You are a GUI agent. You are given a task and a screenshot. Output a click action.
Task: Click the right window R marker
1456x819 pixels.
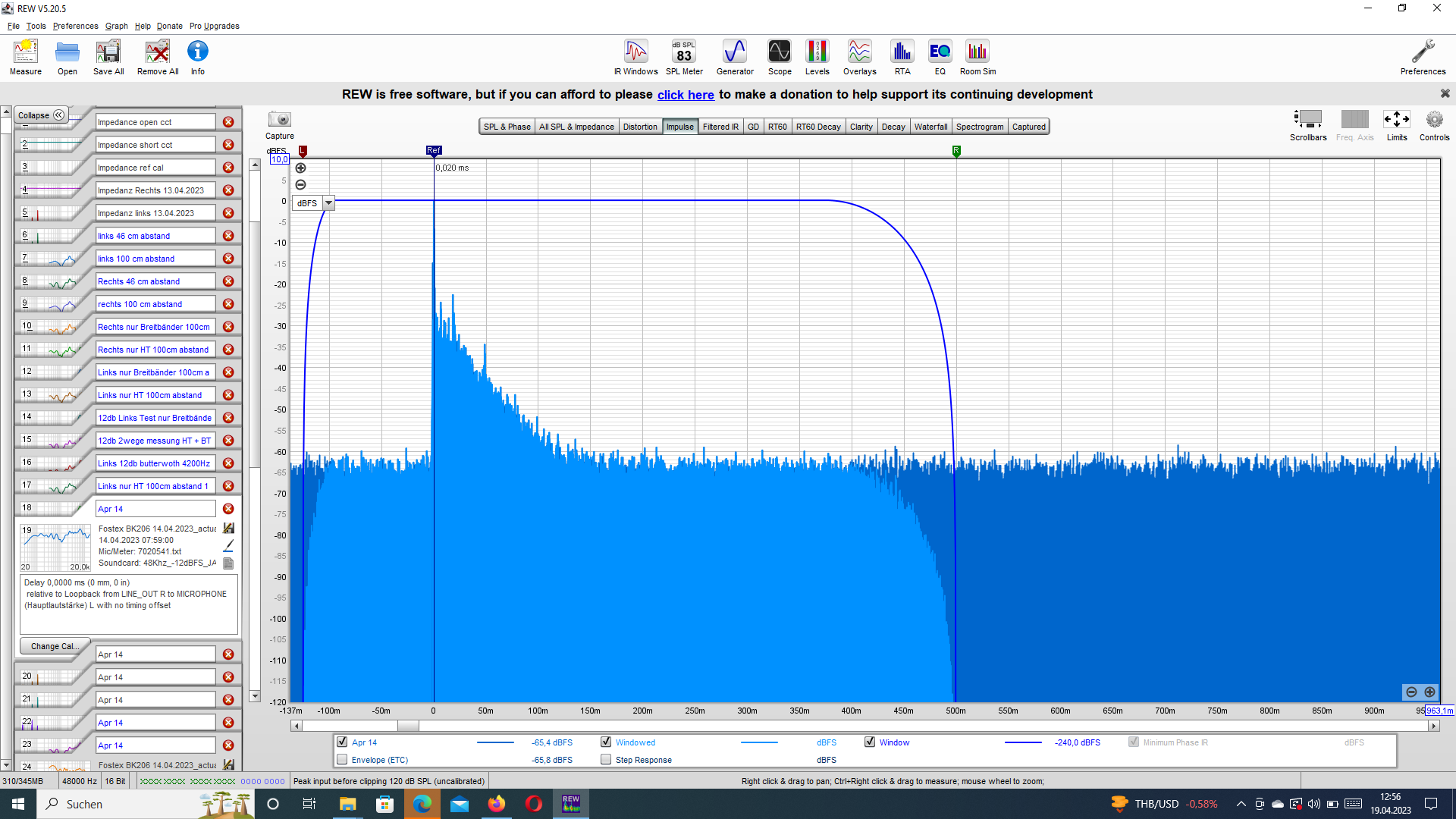pyautogui.click(x=956, y=151)
